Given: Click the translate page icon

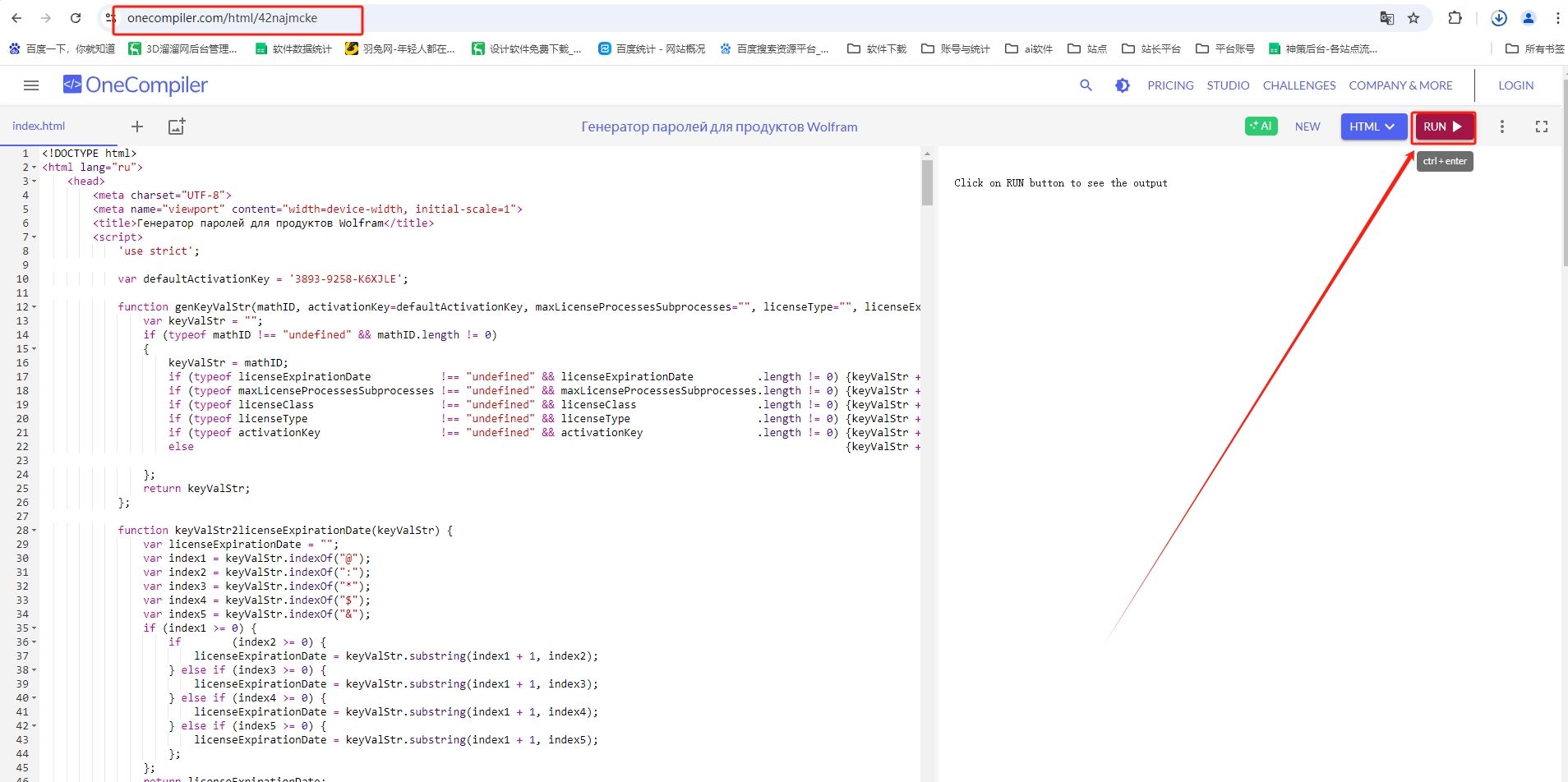Looking at the screenshot, I should point(1386,18).
